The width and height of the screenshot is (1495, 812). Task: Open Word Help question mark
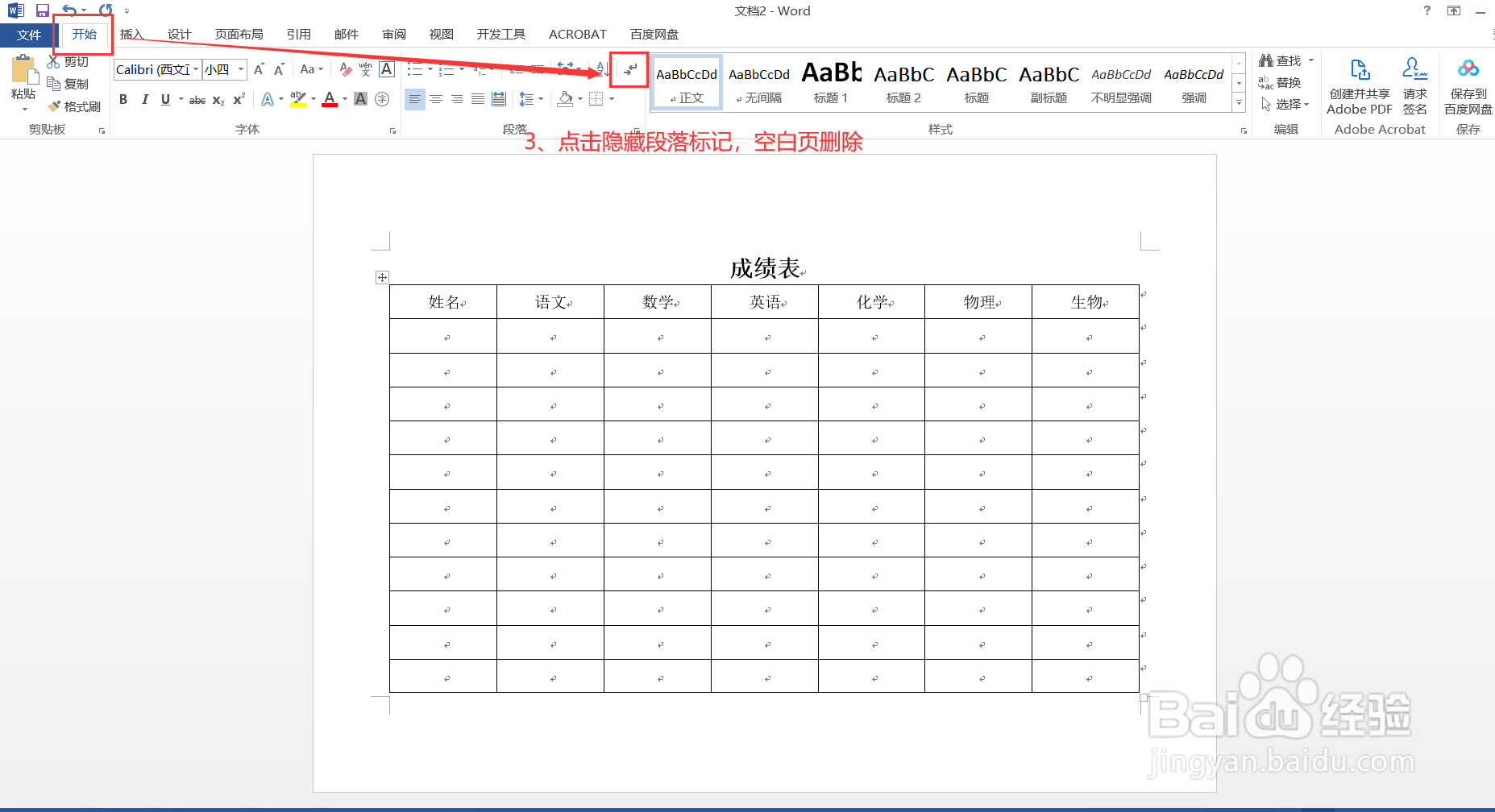click(x=1427, y=10)
